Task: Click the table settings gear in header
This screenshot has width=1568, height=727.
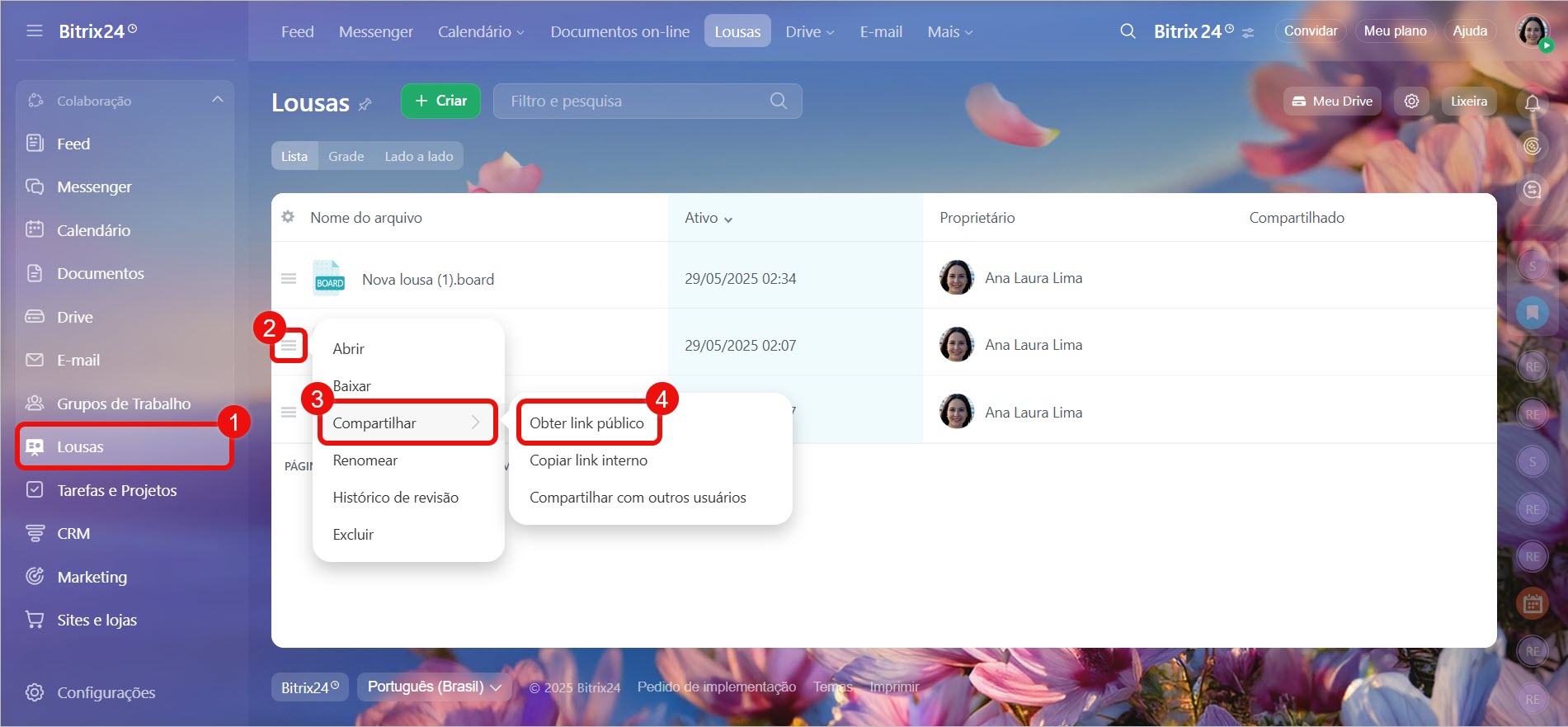Action: coord(288,217)
